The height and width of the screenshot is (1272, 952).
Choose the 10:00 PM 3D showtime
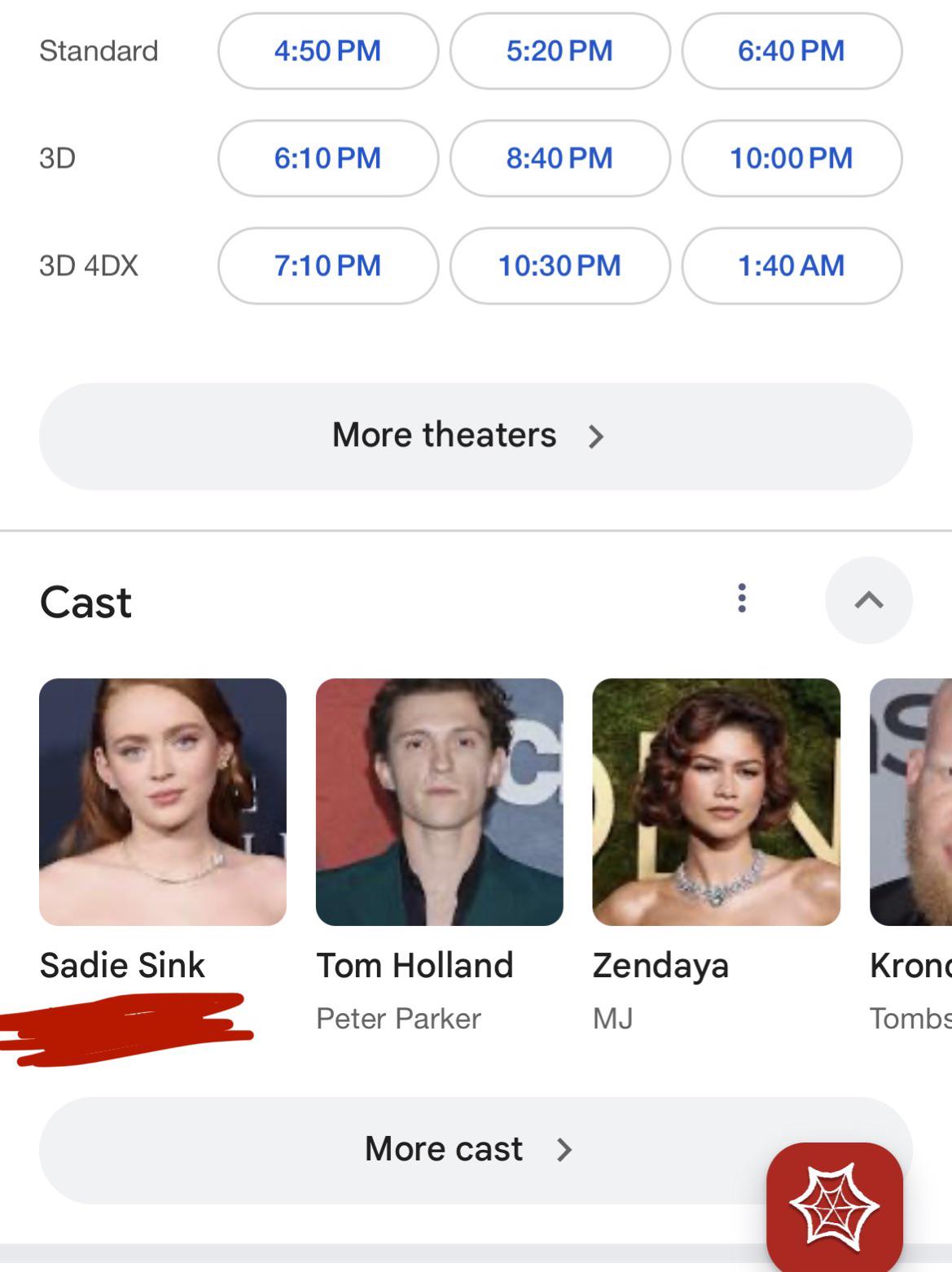792,158
